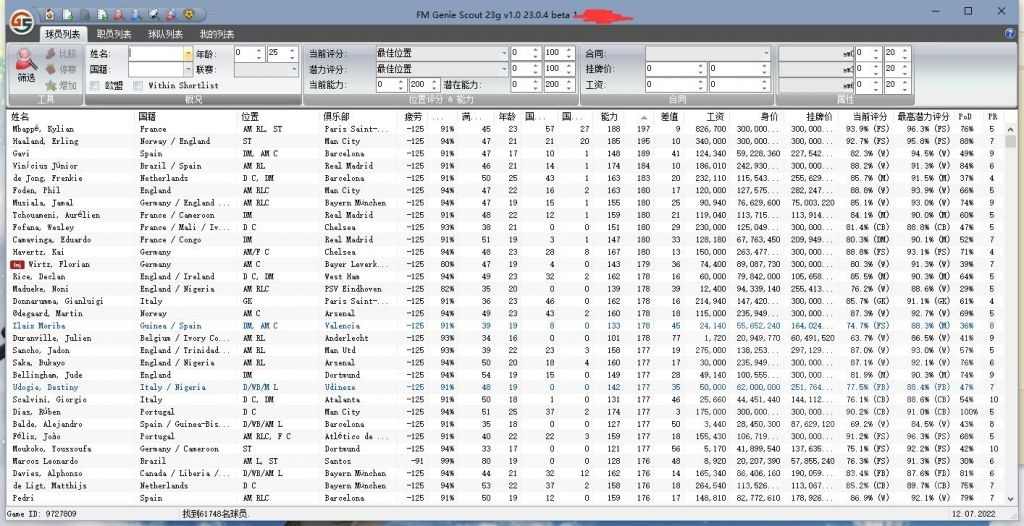This screenshot has height=526, width=1024.
Task: Expand the 合同 contract dropdown
Action: pyautogui.click(x=771, y=53)
